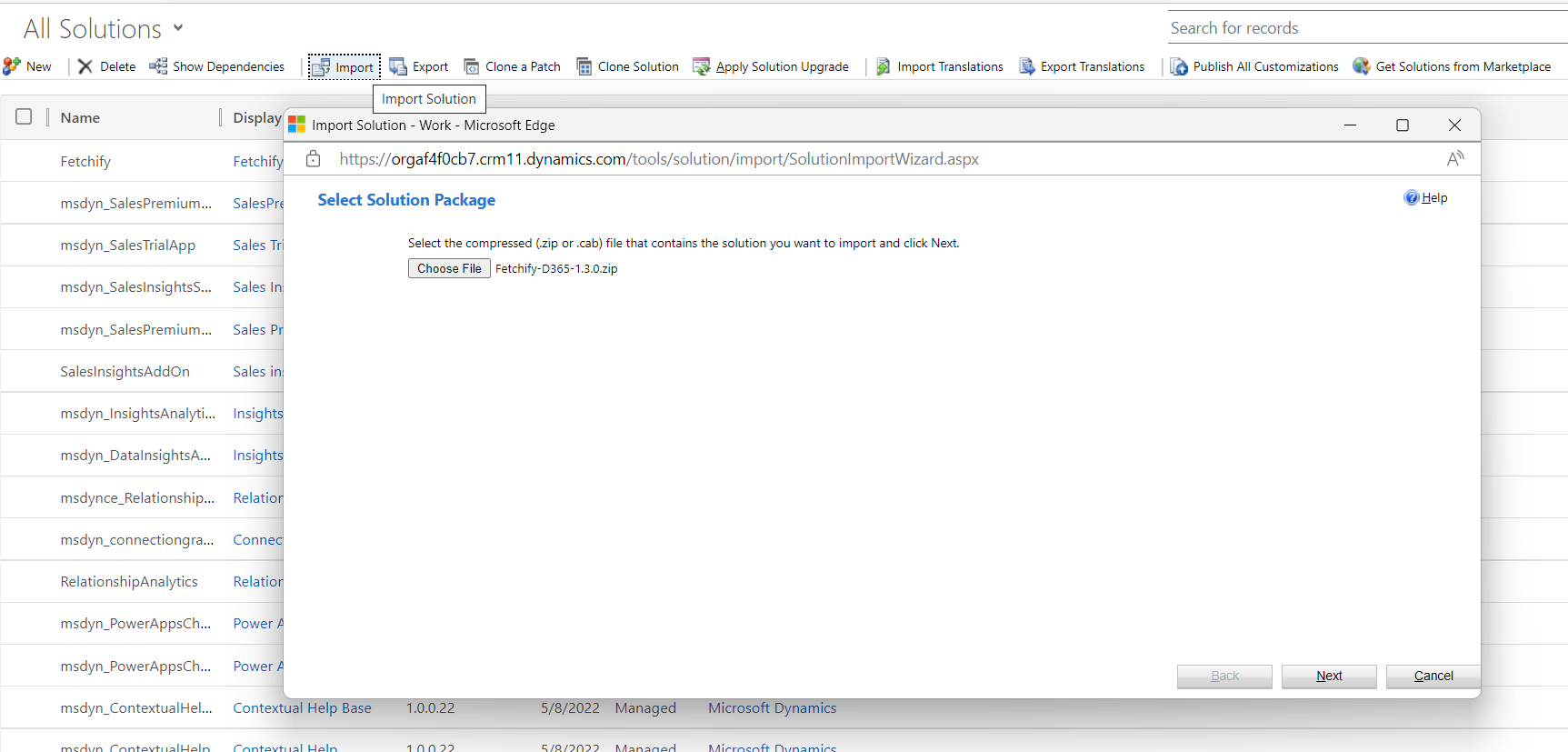The image size is (1568, 752).
Task: Select the Fetchify row name
Action: (85, 161)
